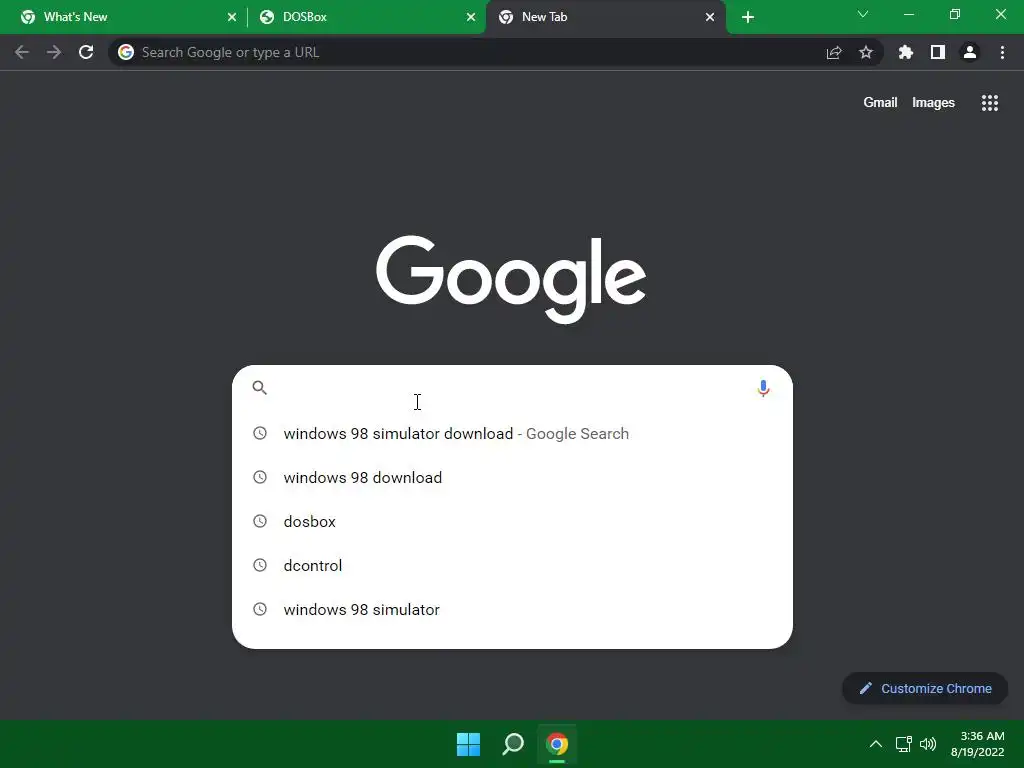1024x768 pixels.
Task: Click the clock icon beside dosbox
Action: pyautogui.click(x=260, y=521)
